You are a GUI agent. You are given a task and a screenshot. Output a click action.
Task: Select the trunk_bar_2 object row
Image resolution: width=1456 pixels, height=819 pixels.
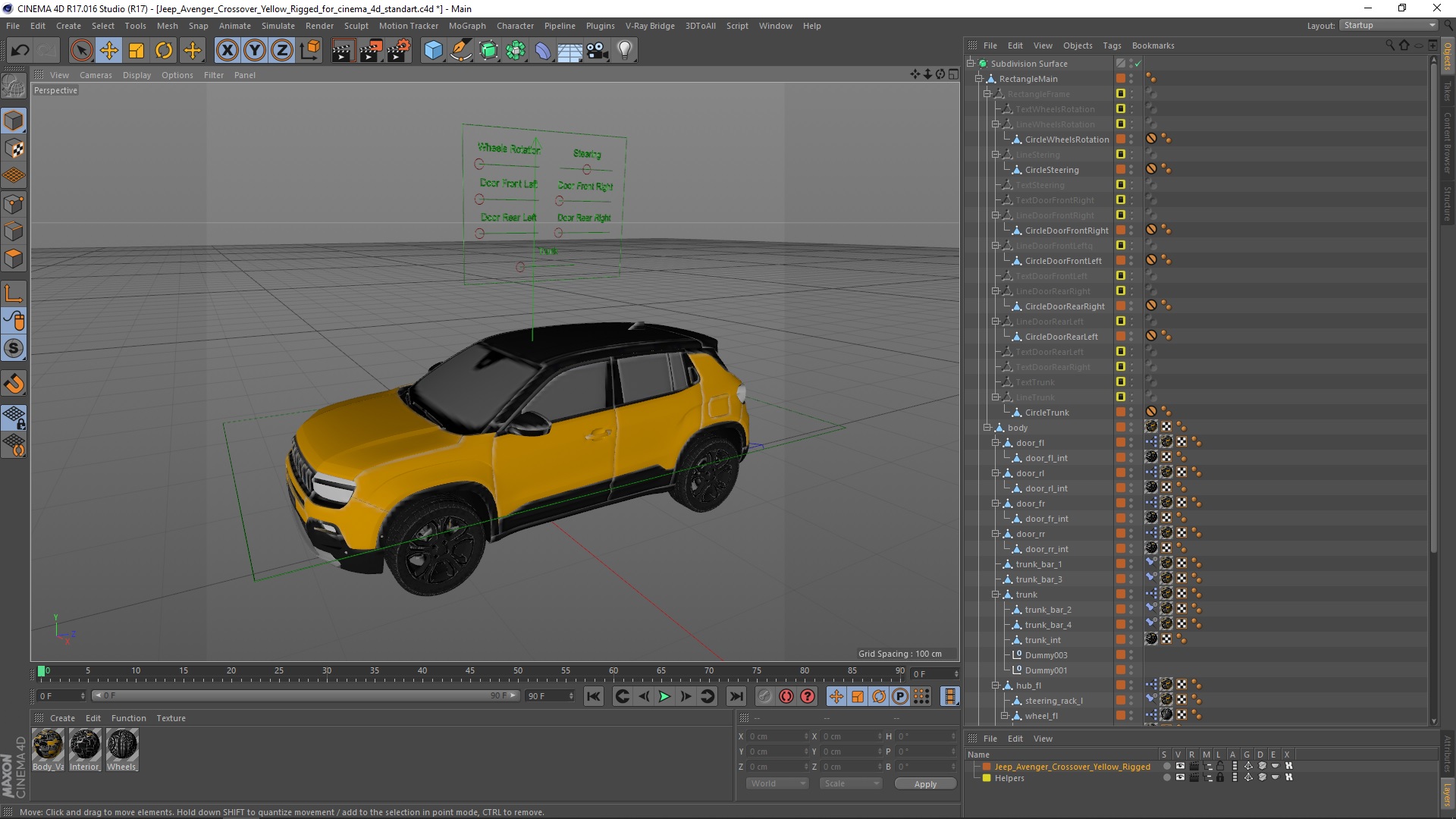(x=1047, y=610)
